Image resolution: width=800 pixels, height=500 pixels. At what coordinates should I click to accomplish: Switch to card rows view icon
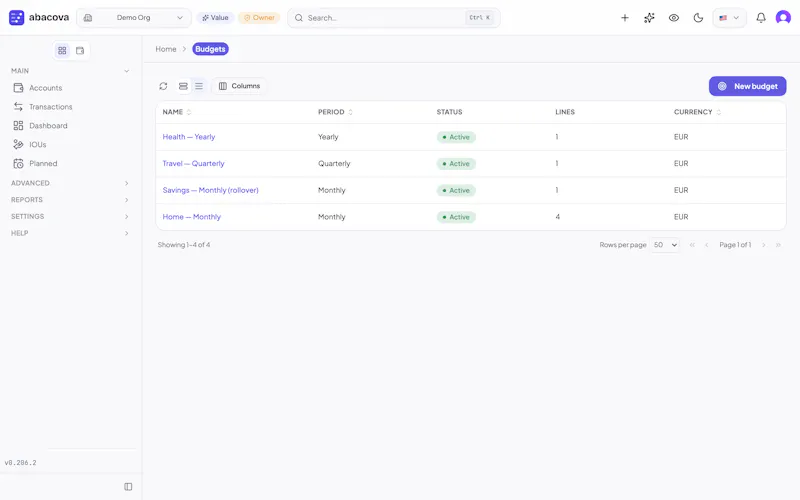click(183, 86)
